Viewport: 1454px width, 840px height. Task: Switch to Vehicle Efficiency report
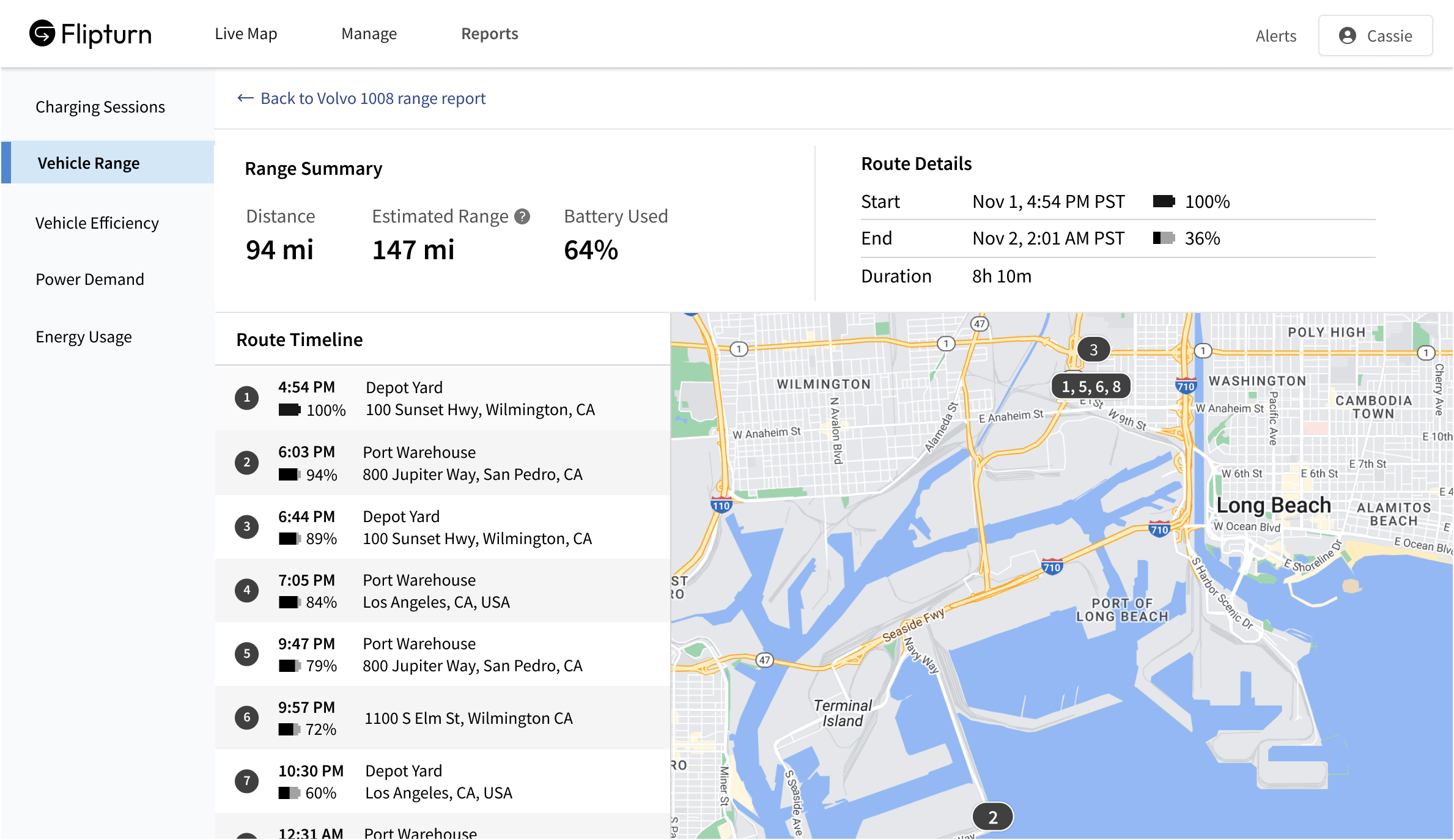tap(97, 223)
